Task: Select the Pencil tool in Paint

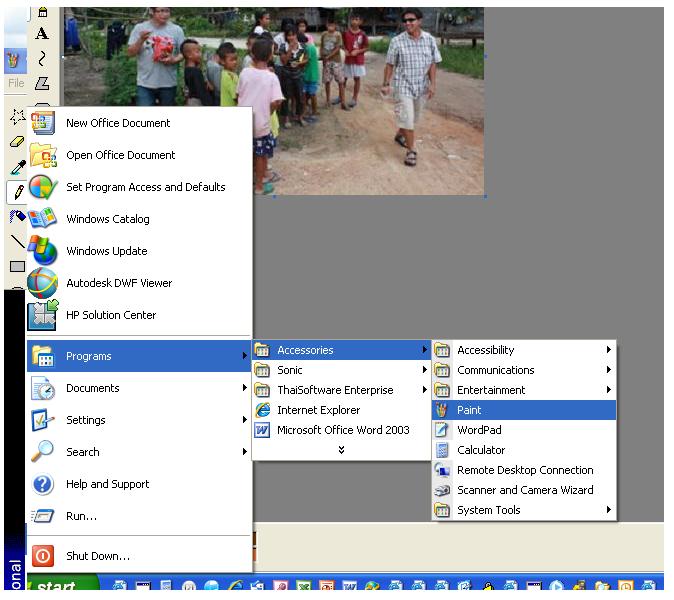Action: coord(17,191)
